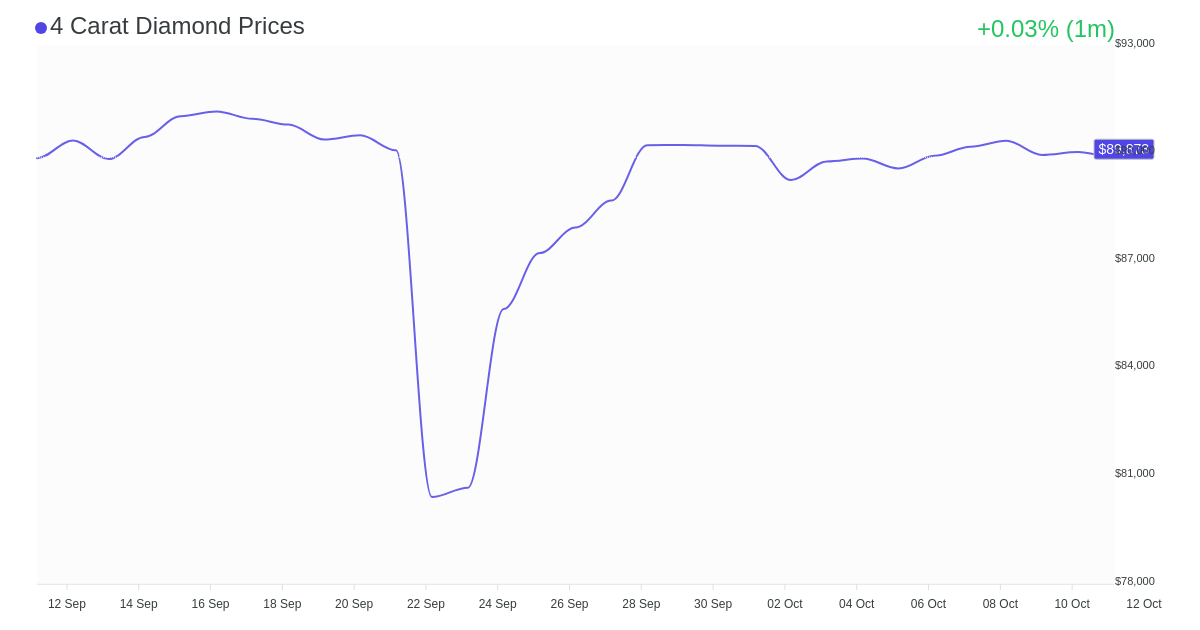Select the 12 Oct date label

tap(1143, 604)
